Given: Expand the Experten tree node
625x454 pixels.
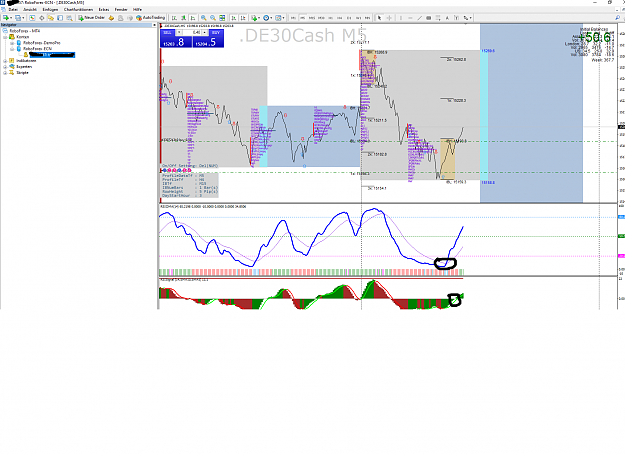Looking at the screenshot, I should coord(6,67).
